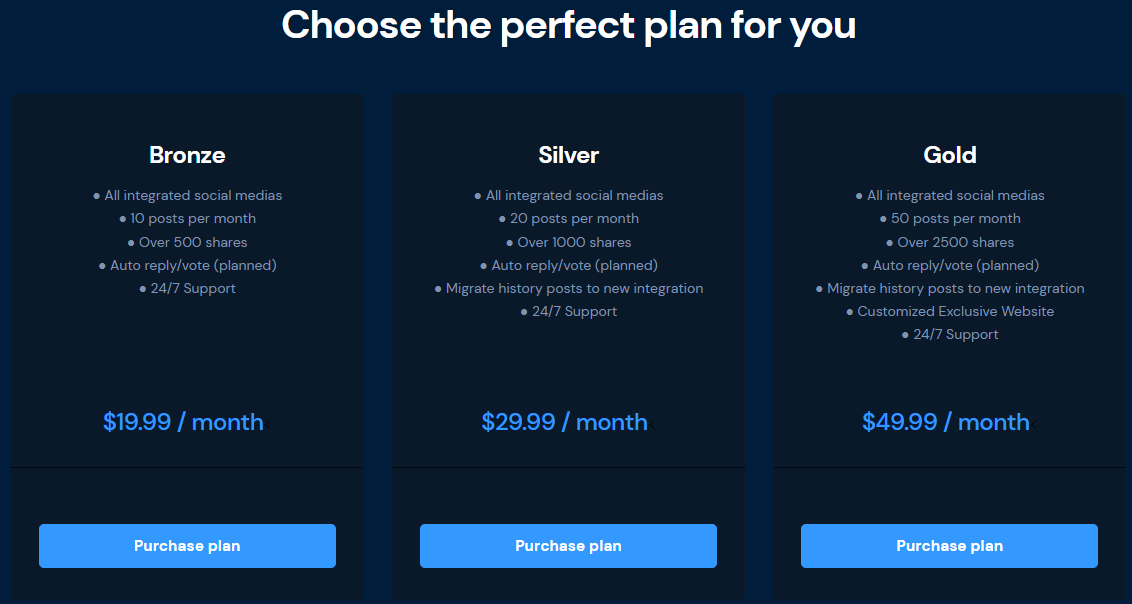Viewport: 1132px width, 604px height.
Task: Click the $49.99 / month price
Action: tap(946, 421)
